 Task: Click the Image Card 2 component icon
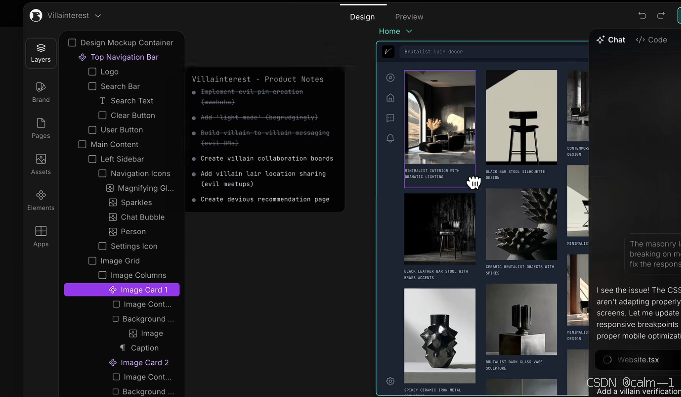pyautogui.click(x=113, y=363)
